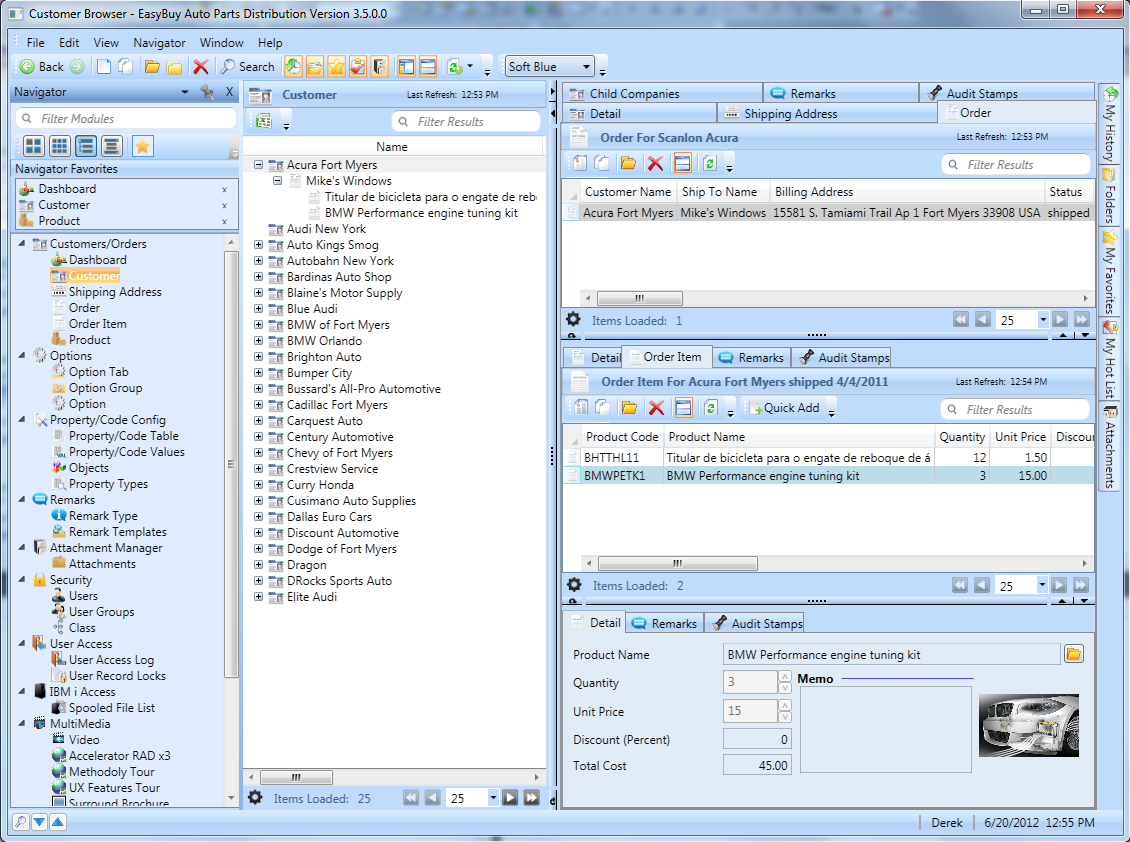Viewport: 1130px width, 842px height.
Task: Switch Navigator to large tiles view icon
Action: [33, 146]
